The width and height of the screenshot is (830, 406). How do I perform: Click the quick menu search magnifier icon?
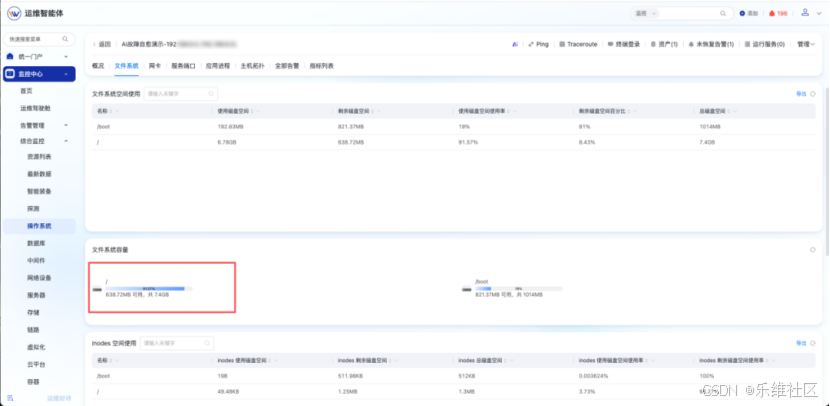click(x=65, y=39)
